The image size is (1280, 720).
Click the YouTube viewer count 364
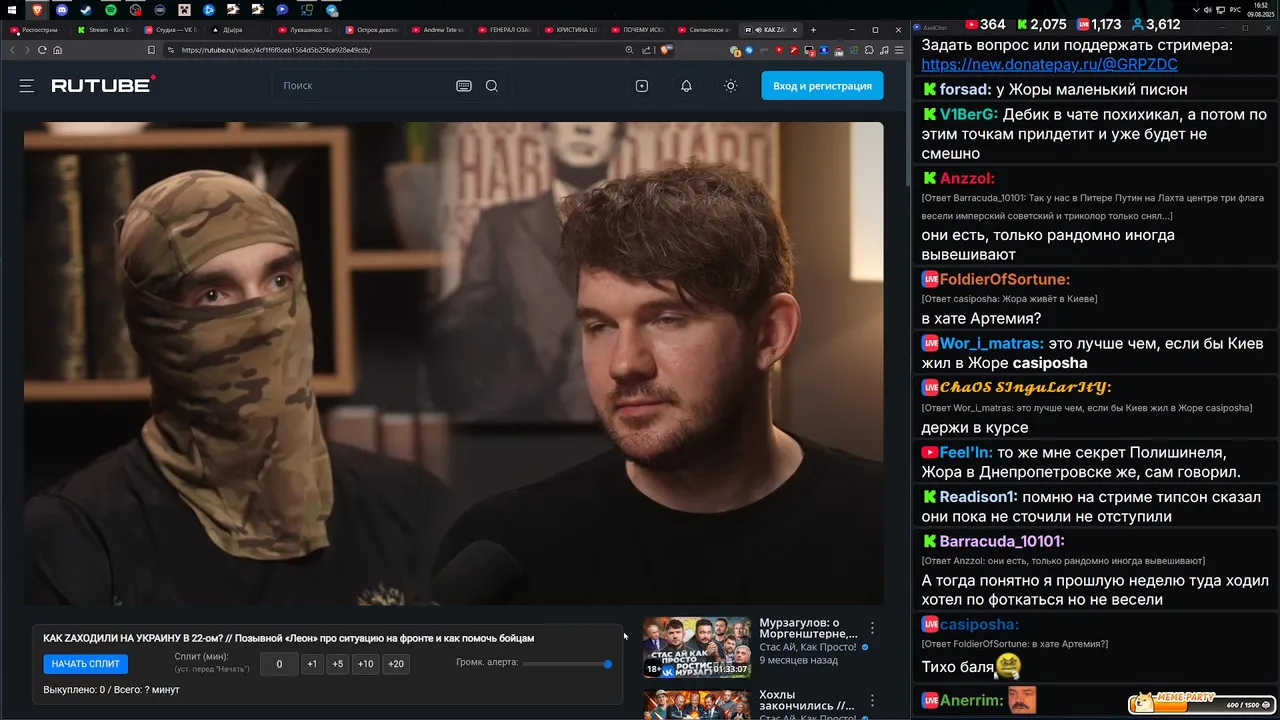[x=985, y=24]
